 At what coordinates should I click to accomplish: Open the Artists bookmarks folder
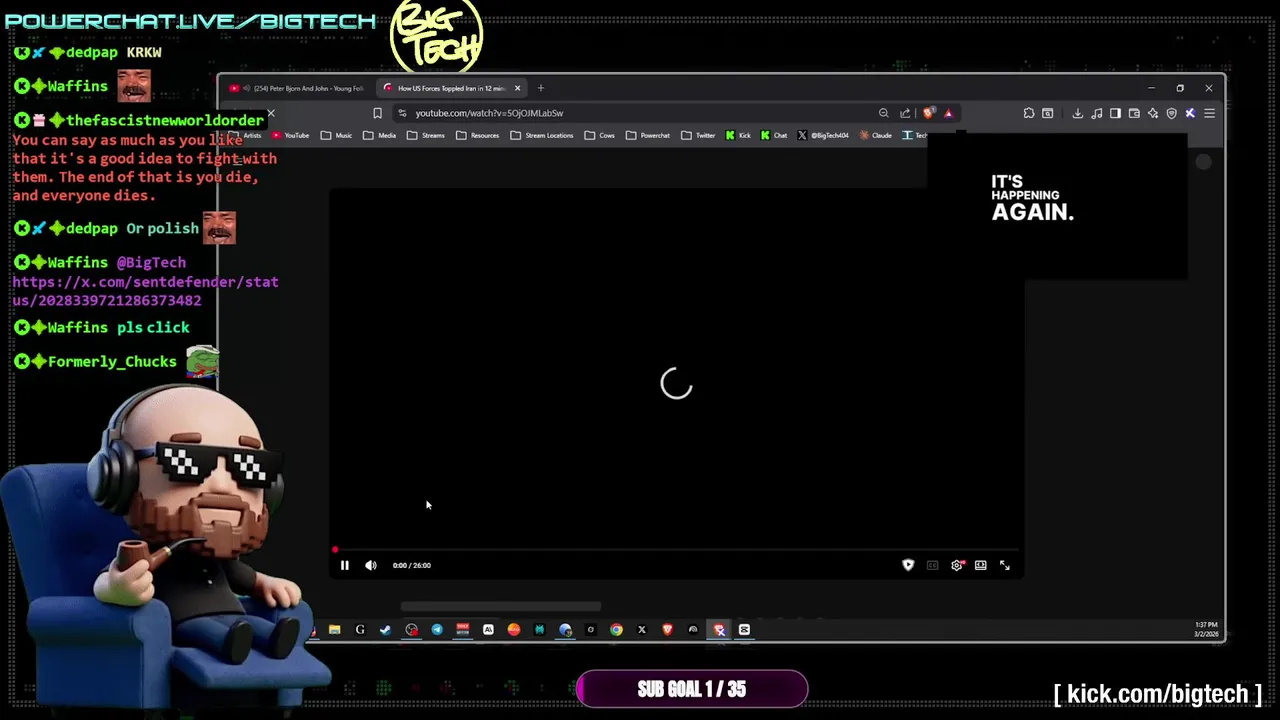(x=245, y=135)
